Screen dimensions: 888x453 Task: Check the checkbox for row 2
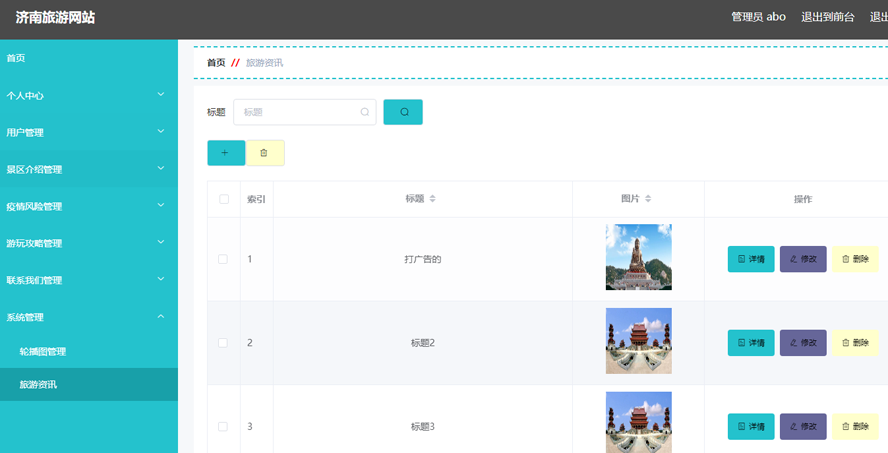pos(223,343)
